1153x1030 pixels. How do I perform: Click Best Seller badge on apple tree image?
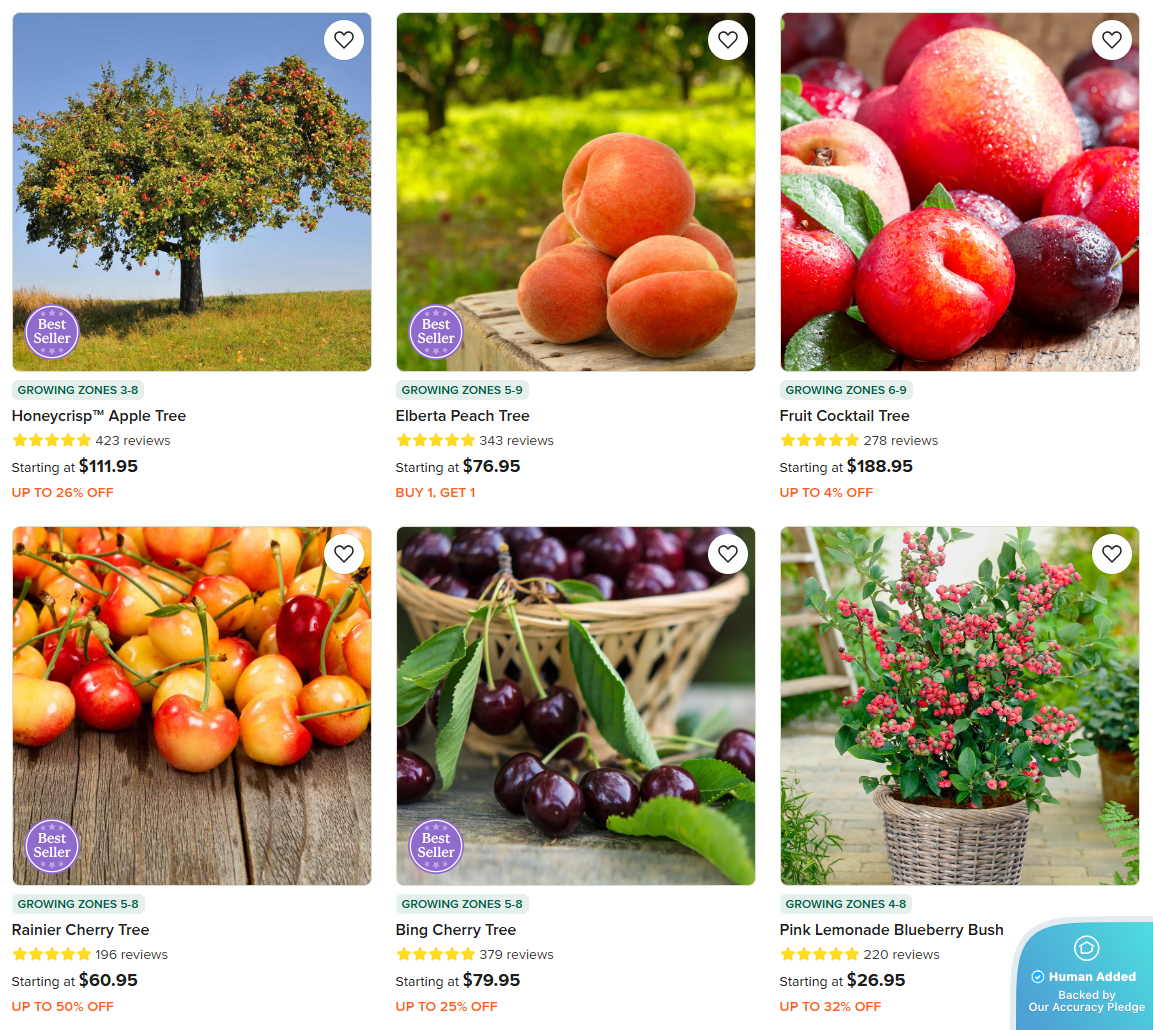point(51,332)
